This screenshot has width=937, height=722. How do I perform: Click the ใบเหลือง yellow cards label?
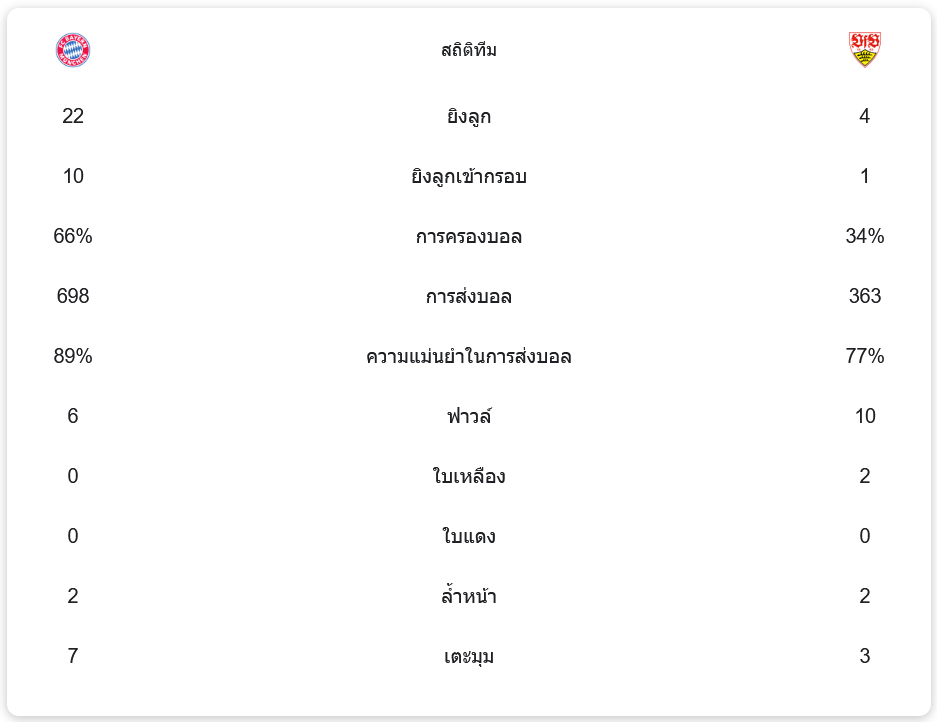tap(468, 477)
